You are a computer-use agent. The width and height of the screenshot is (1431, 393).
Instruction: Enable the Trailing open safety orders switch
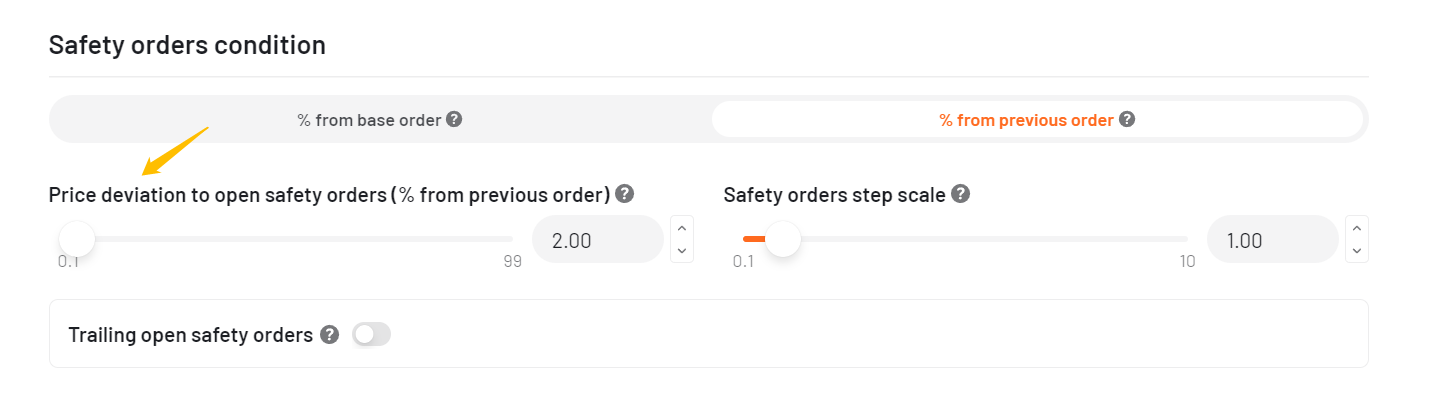pos(371,335)
